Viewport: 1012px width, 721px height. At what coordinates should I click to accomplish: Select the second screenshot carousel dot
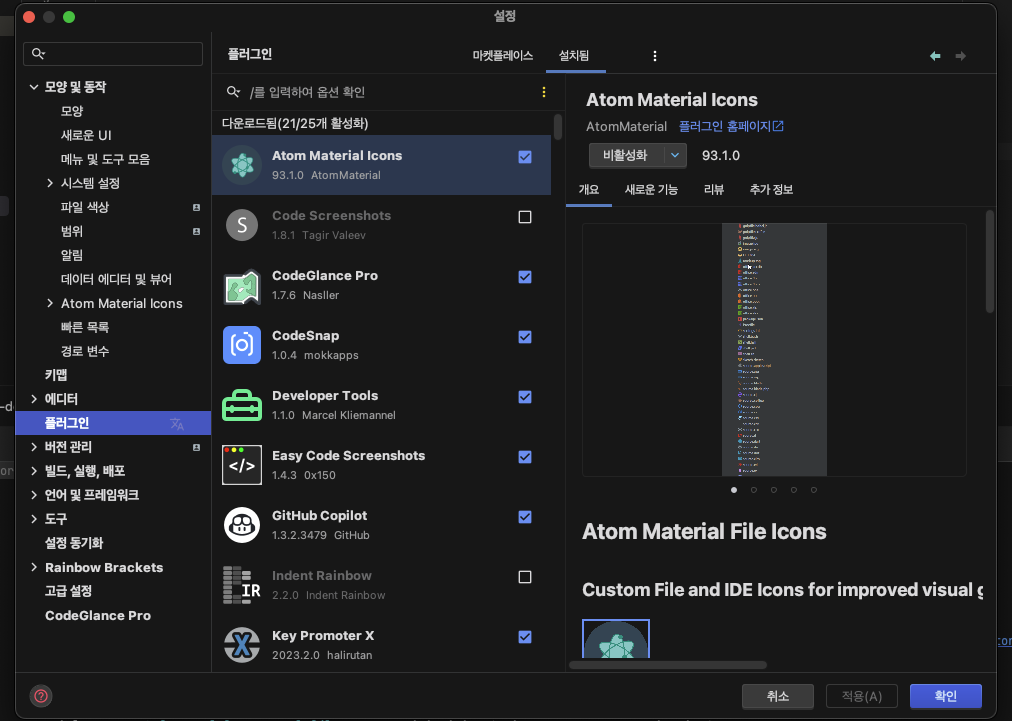click(x=754, y=490)
